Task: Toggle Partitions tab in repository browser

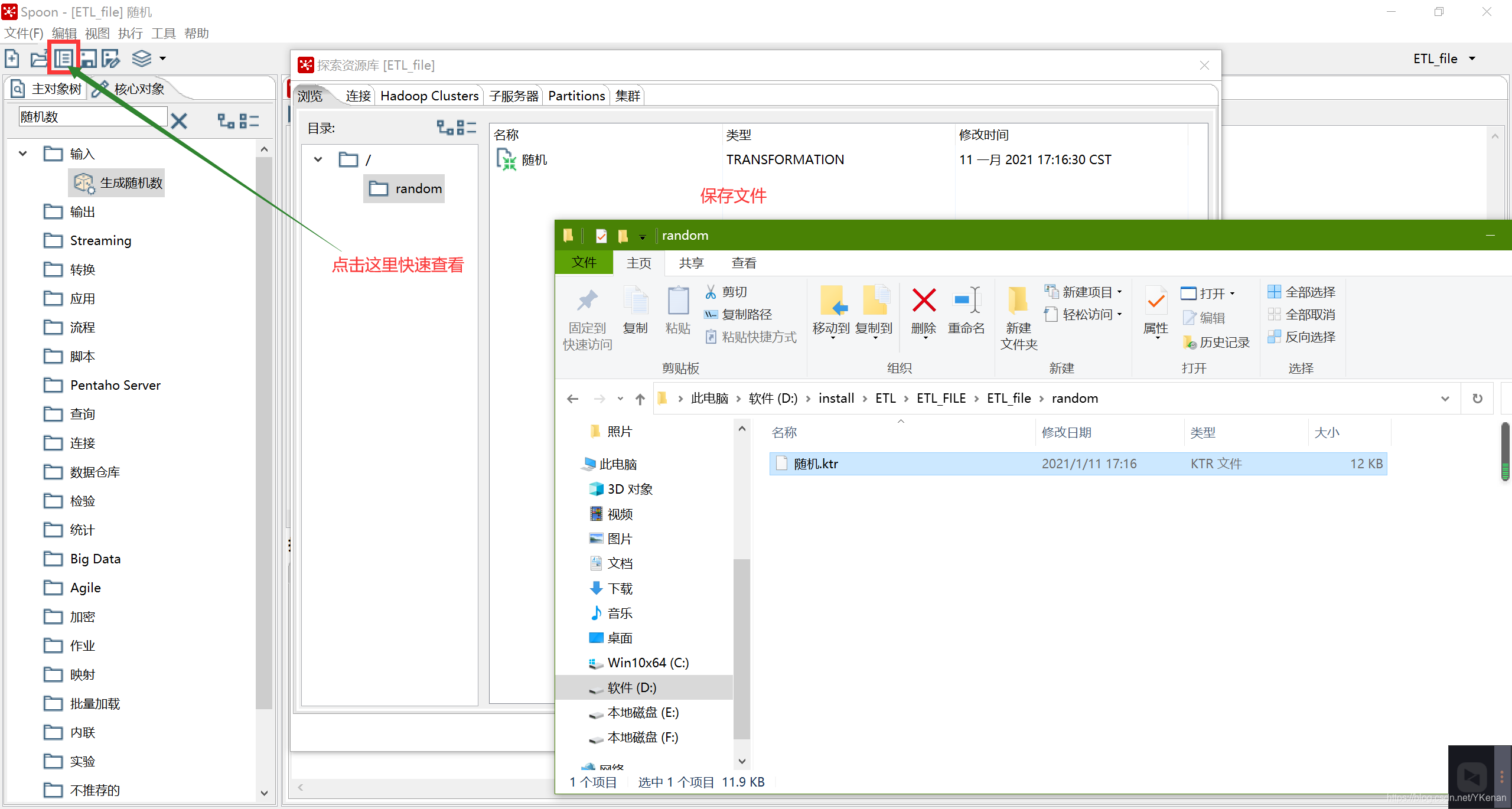Action: 577,95
